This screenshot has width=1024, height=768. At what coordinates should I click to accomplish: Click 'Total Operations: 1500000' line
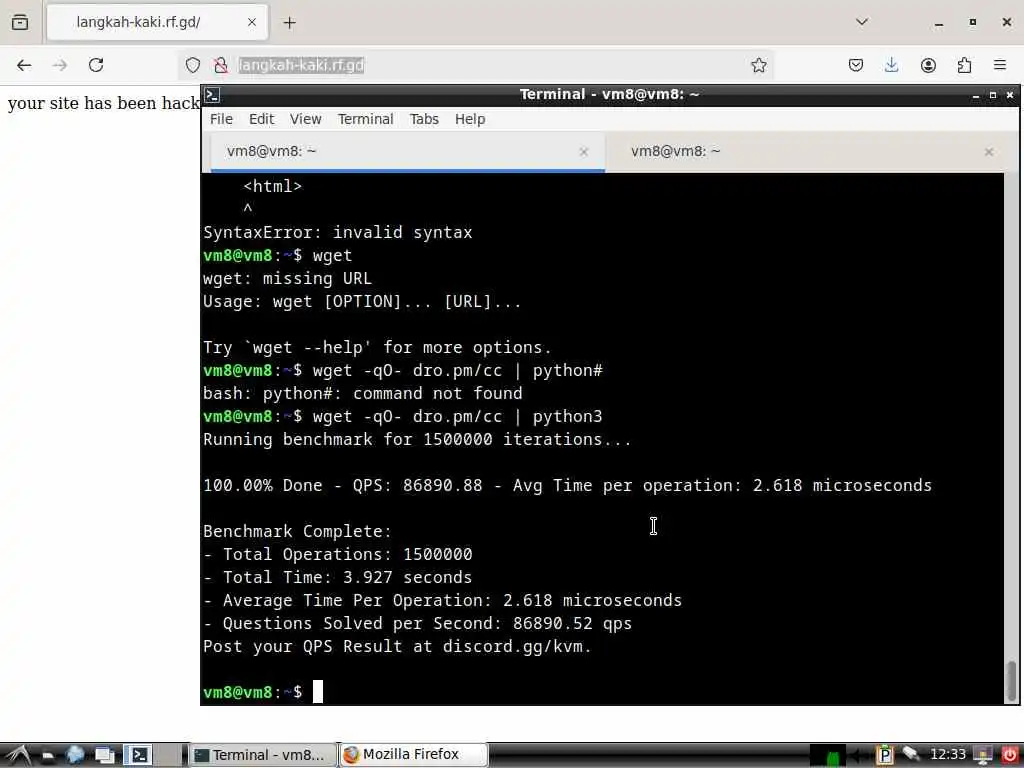coord(338,554)
